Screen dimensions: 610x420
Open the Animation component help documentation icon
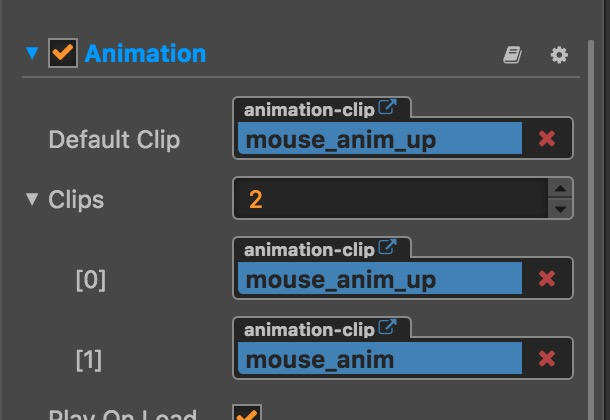click(x=512, y=55)
